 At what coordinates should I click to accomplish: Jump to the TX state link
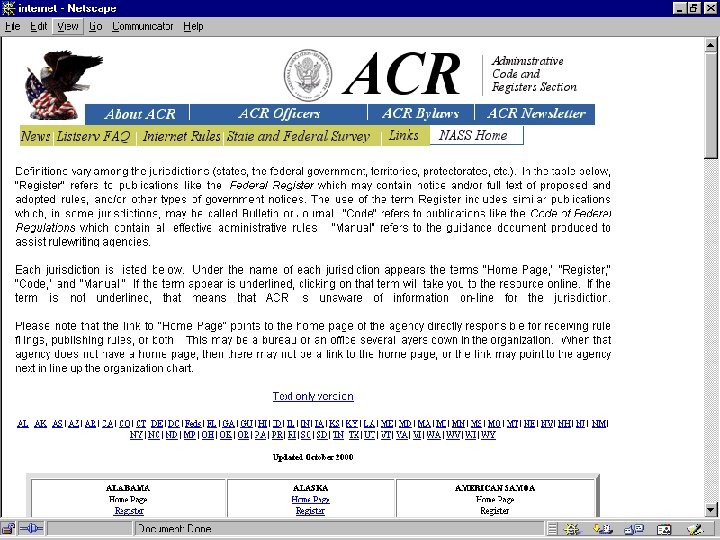pos(354,434)
